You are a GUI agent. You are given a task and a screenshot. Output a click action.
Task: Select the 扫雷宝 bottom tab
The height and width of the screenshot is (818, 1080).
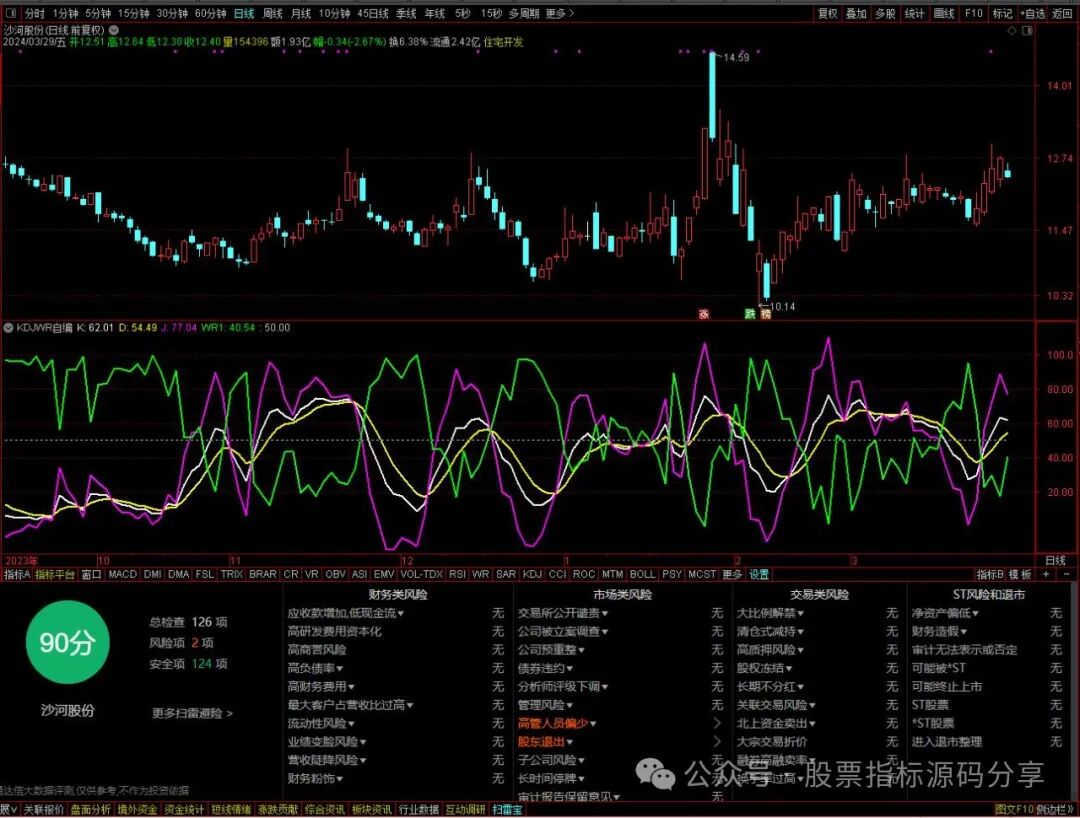click(508, 810)
